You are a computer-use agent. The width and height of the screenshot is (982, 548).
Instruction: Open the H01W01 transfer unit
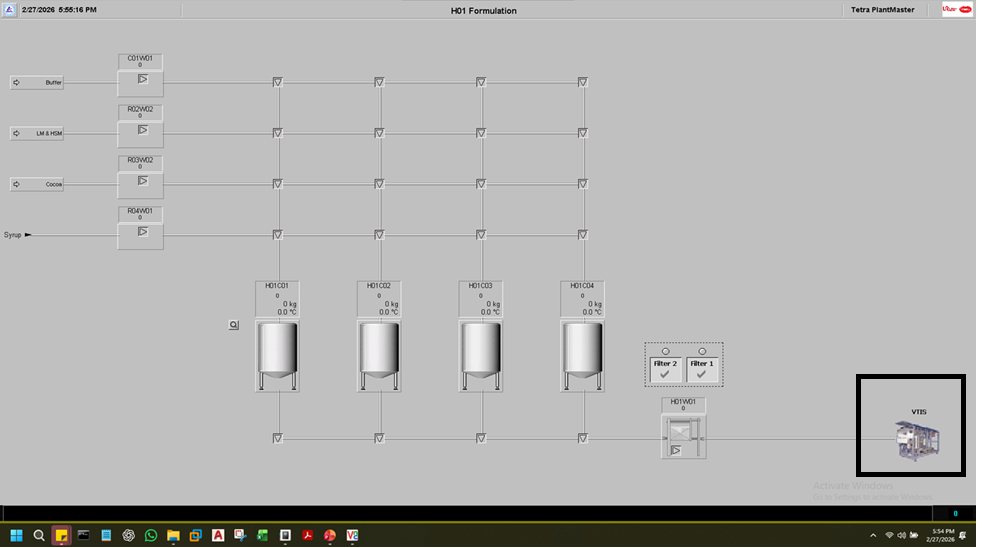tap(683, 437)
